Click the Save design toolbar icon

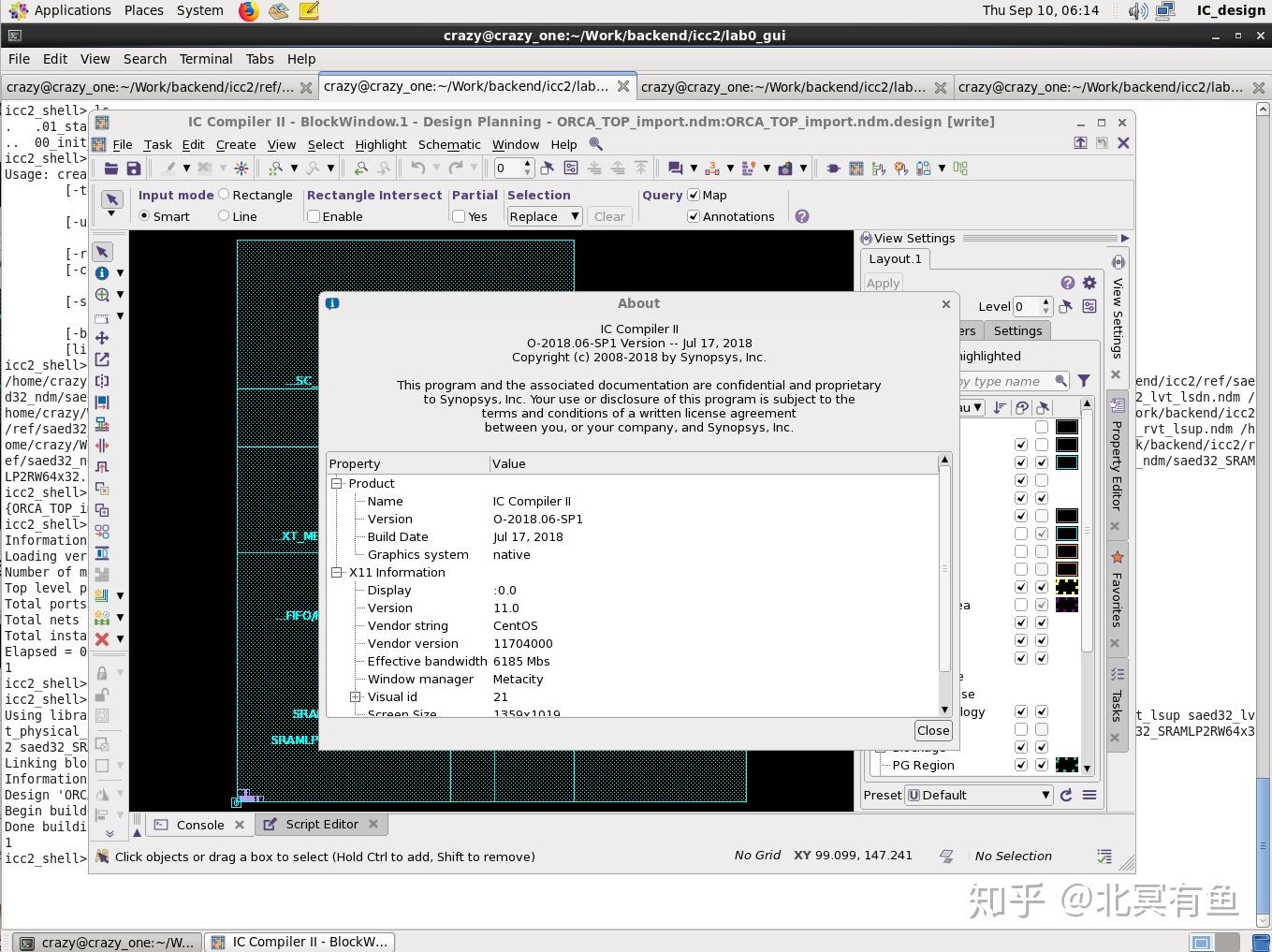[x=134, y=168]
